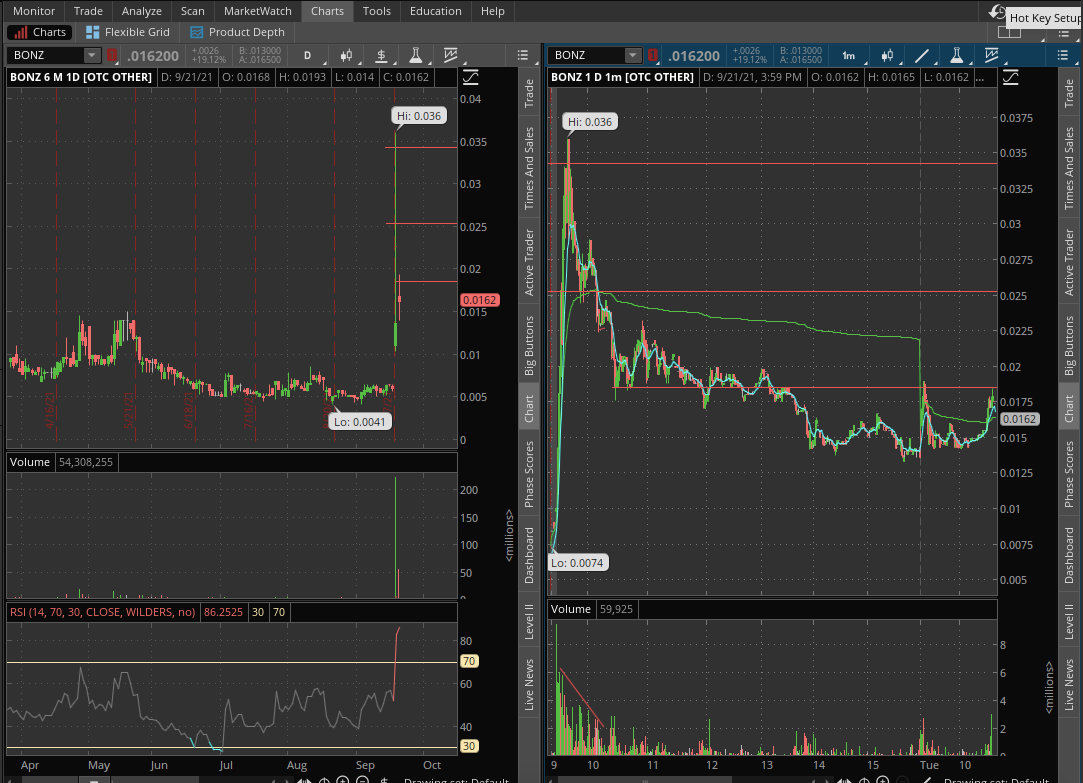Click the Studies flask icon in left chart
Viewport: 1083px width, 783px height.
pos(415,55)
